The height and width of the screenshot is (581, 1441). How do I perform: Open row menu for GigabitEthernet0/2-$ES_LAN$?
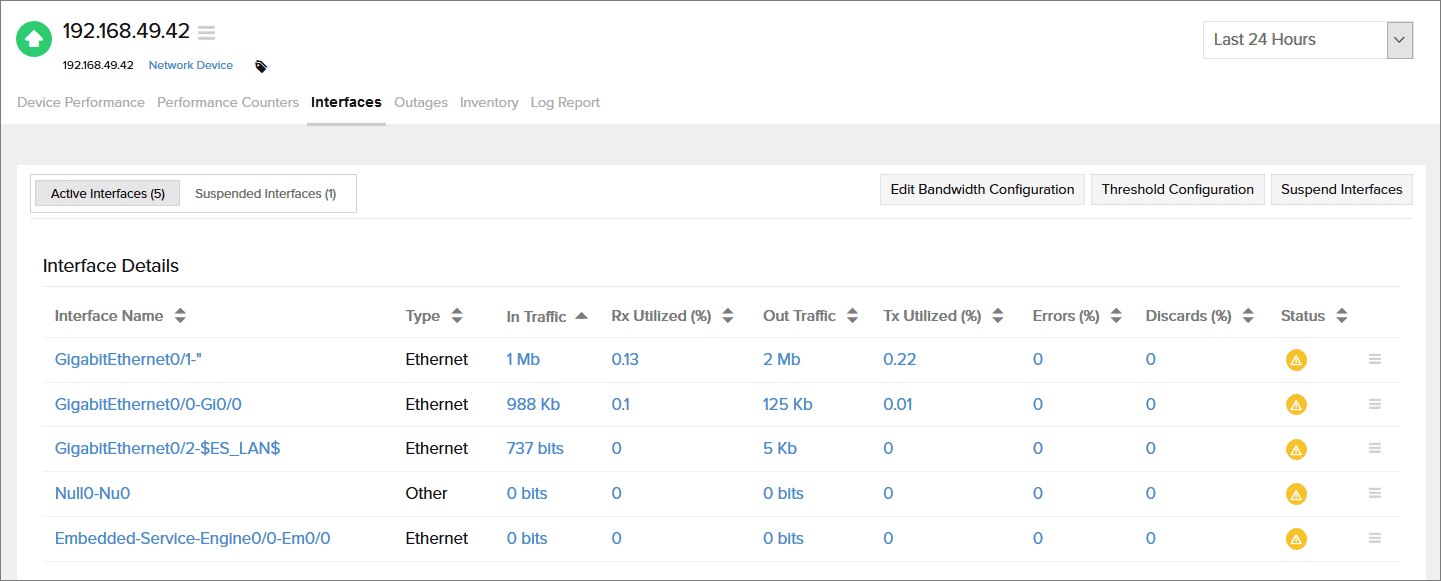click(1375, 448)
